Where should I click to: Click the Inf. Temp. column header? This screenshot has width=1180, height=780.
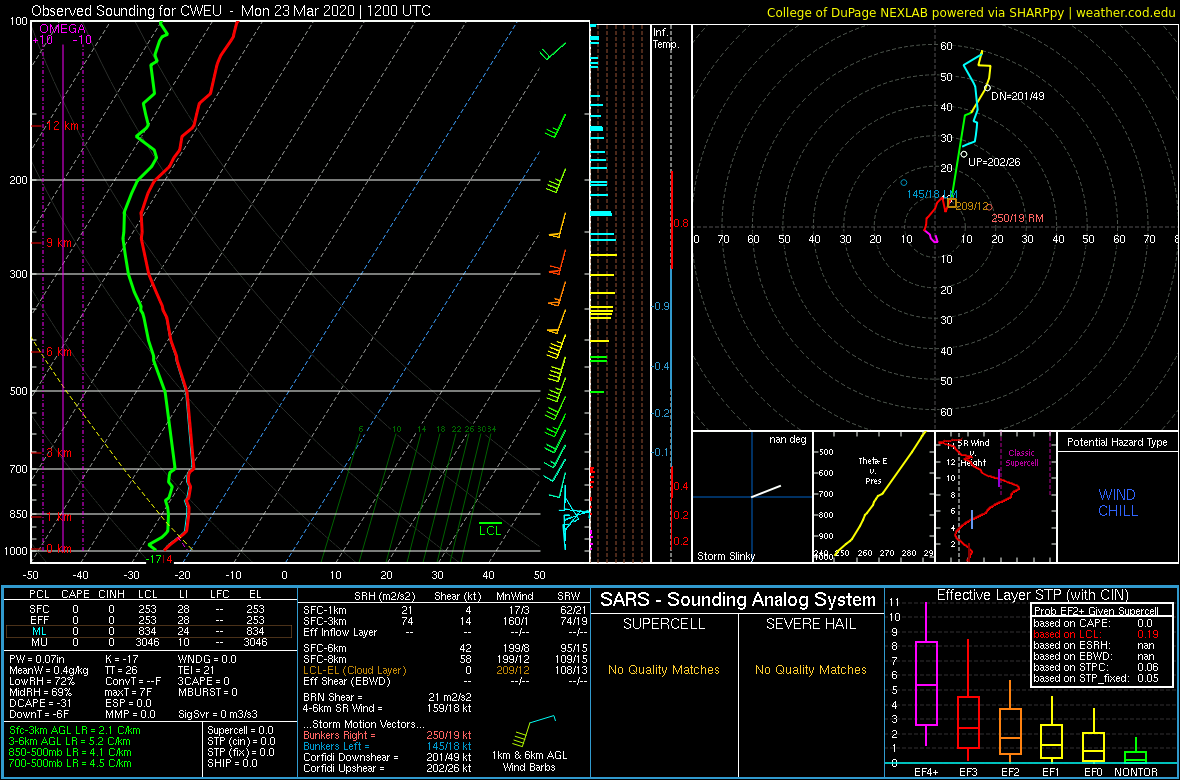[x=667, y=38]
